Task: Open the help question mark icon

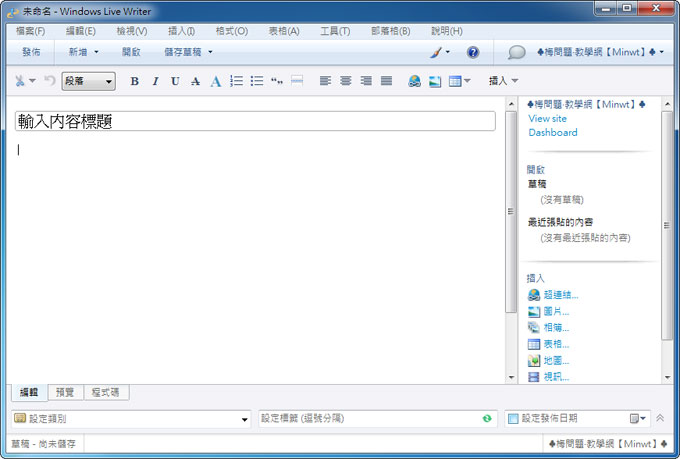Action: pos(473,52)
